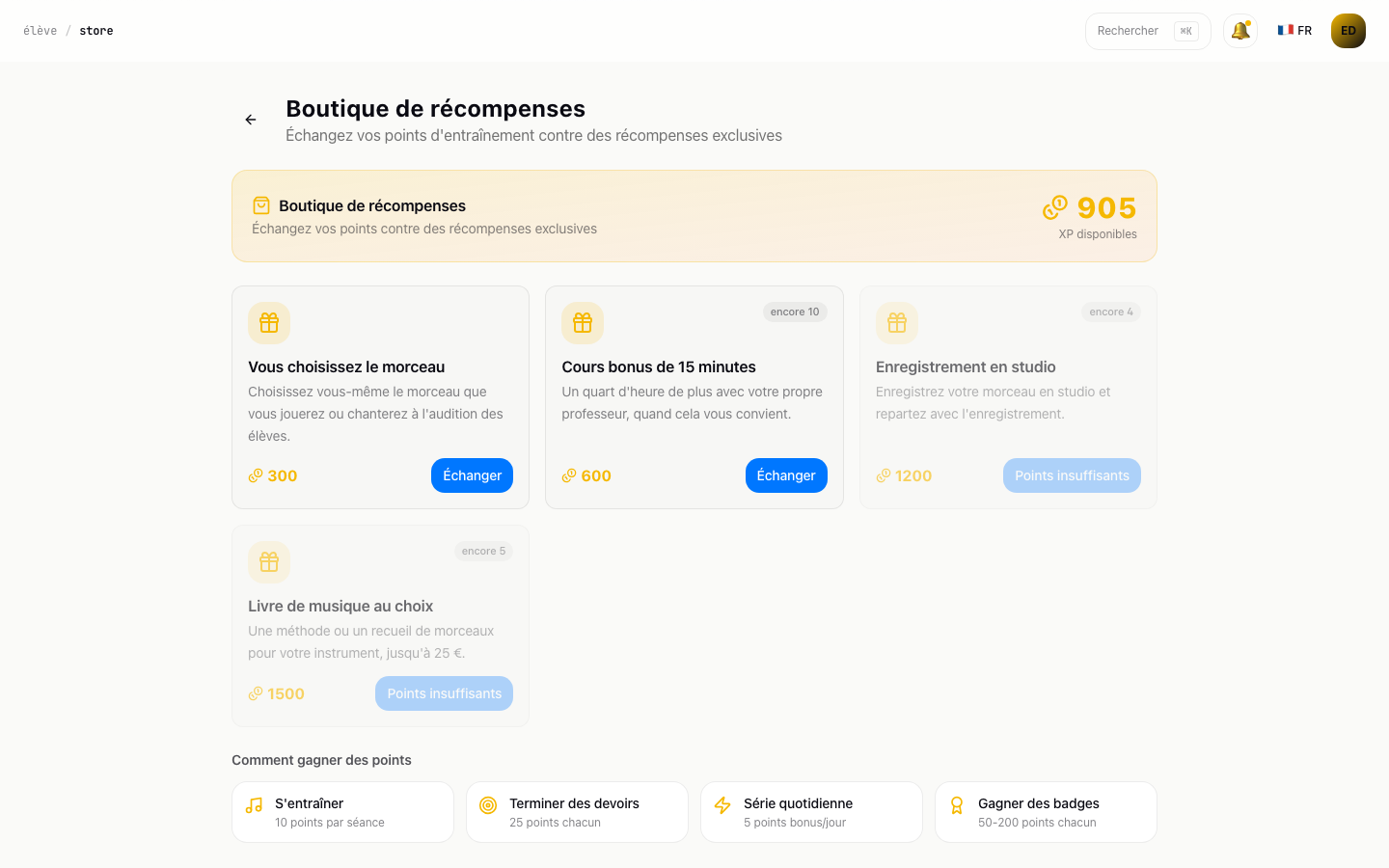
Task: Click the ⌘K shortcut hint
Action: (1186, 31)
